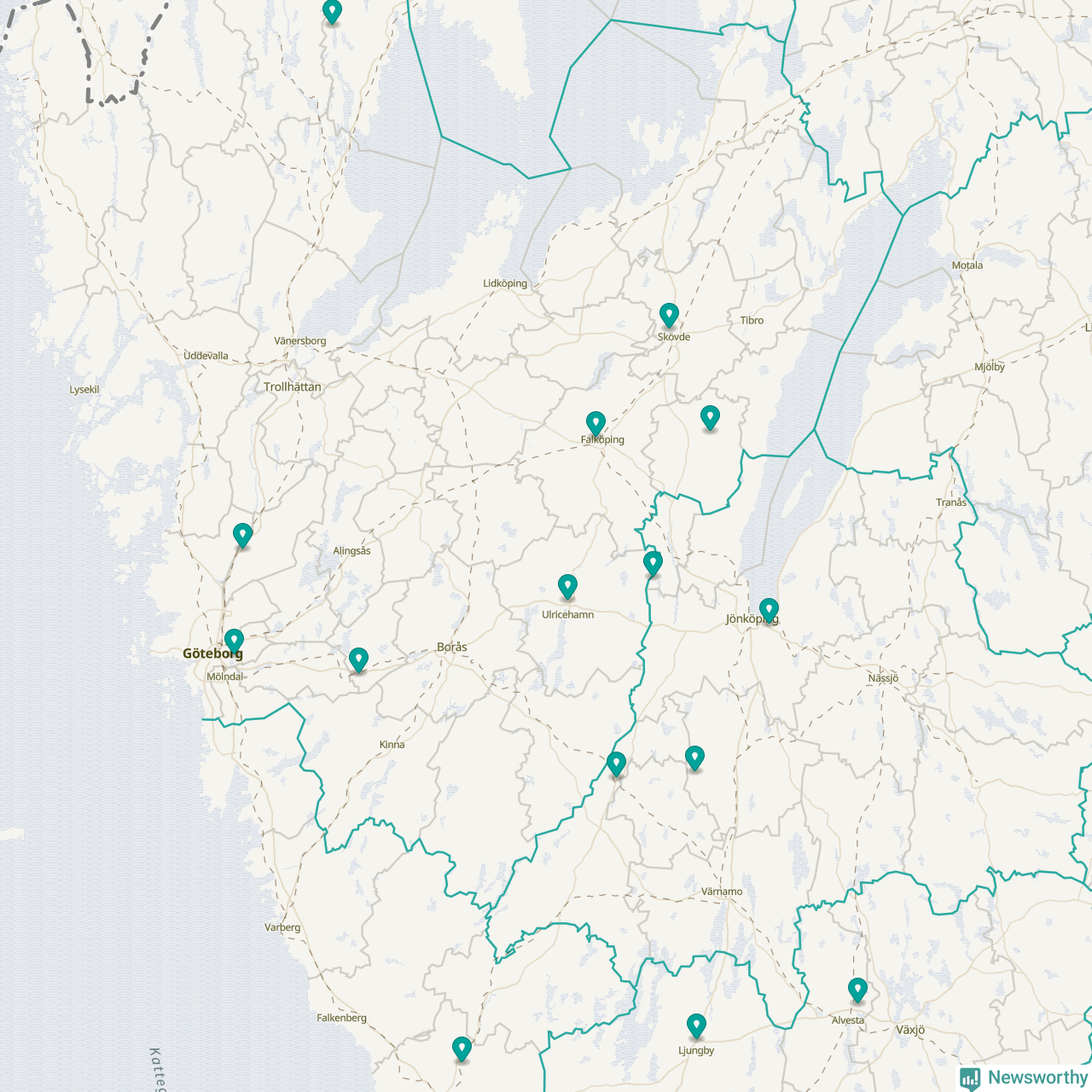Click the Trollhättan city label
This screenshot has width=1092, height=1092.
(x=293, y=387)
